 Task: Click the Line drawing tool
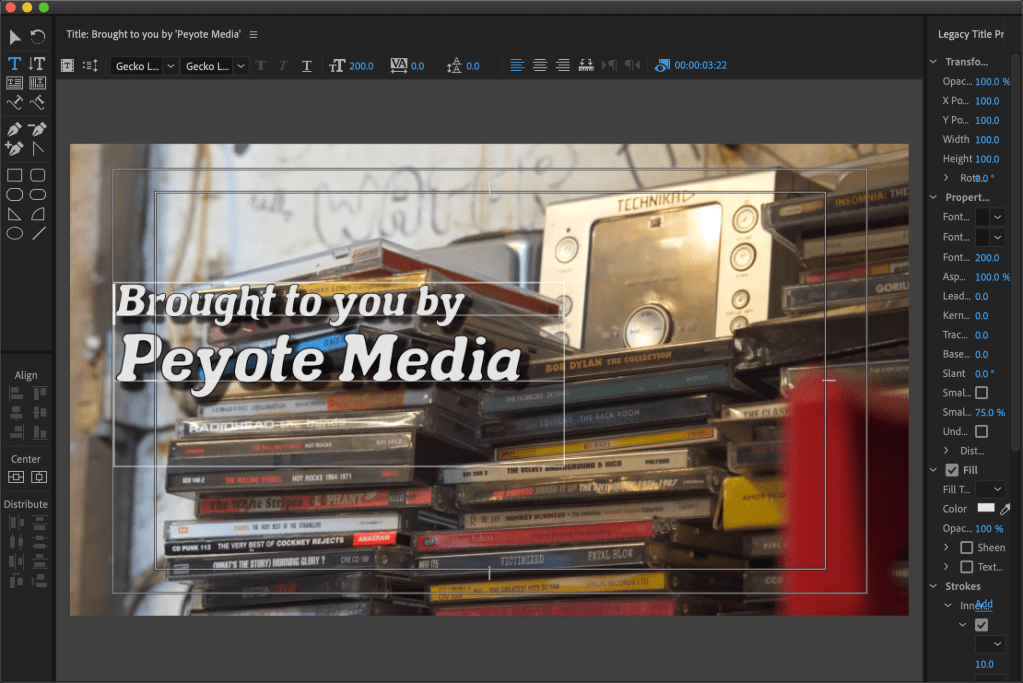coord(38,233)
